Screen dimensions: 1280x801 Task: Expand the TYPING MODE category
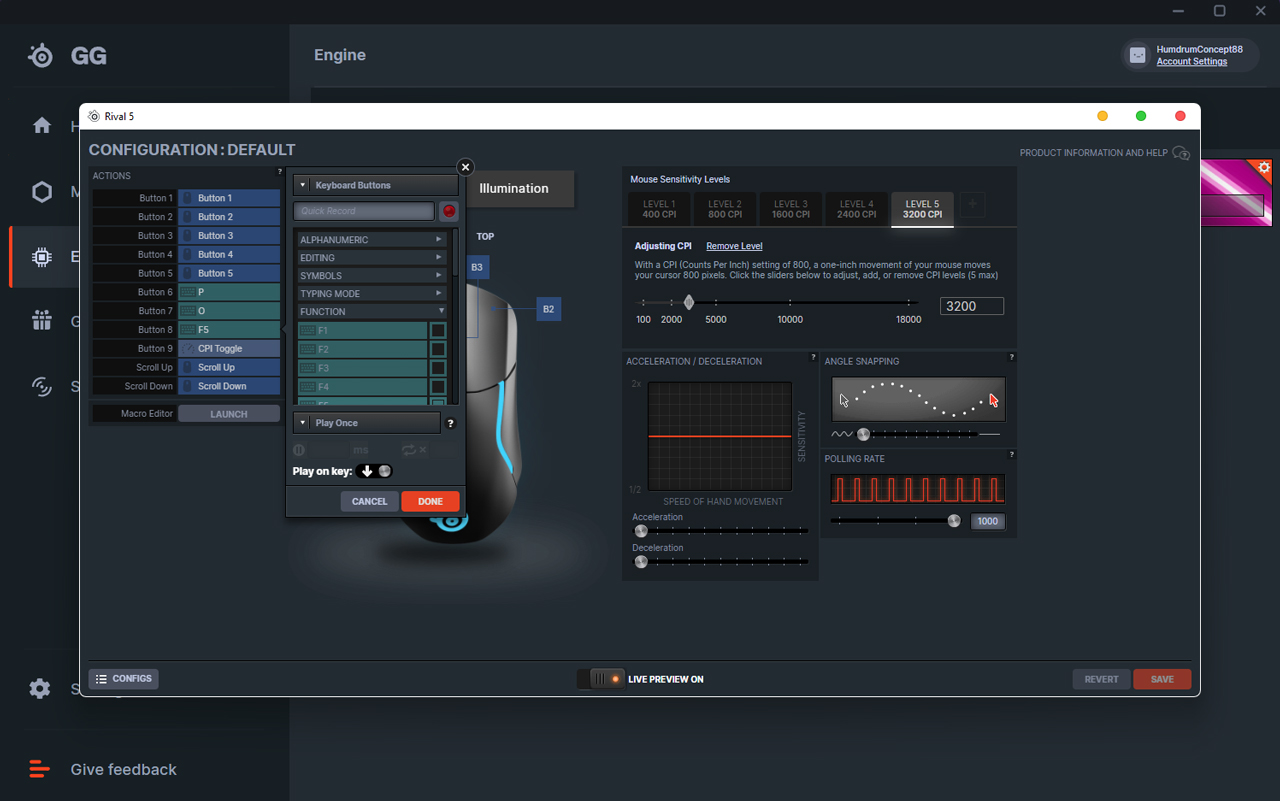click(372, 294)
